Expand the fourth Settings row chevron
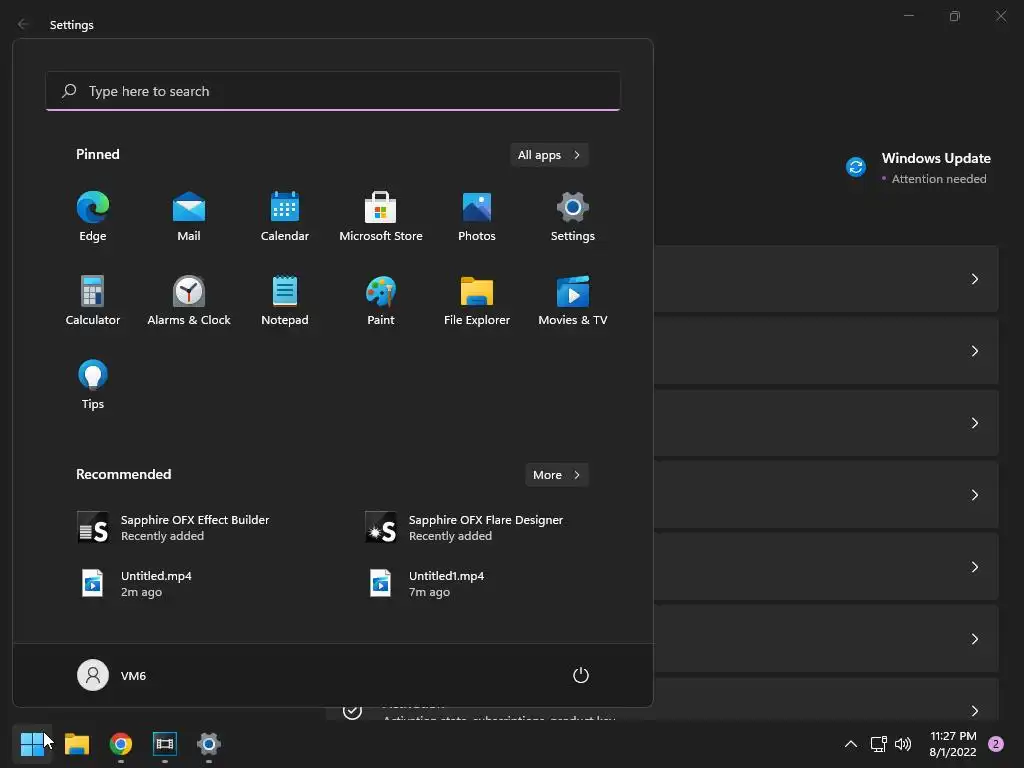The image size is (1024, 768). tap(974, 495)
